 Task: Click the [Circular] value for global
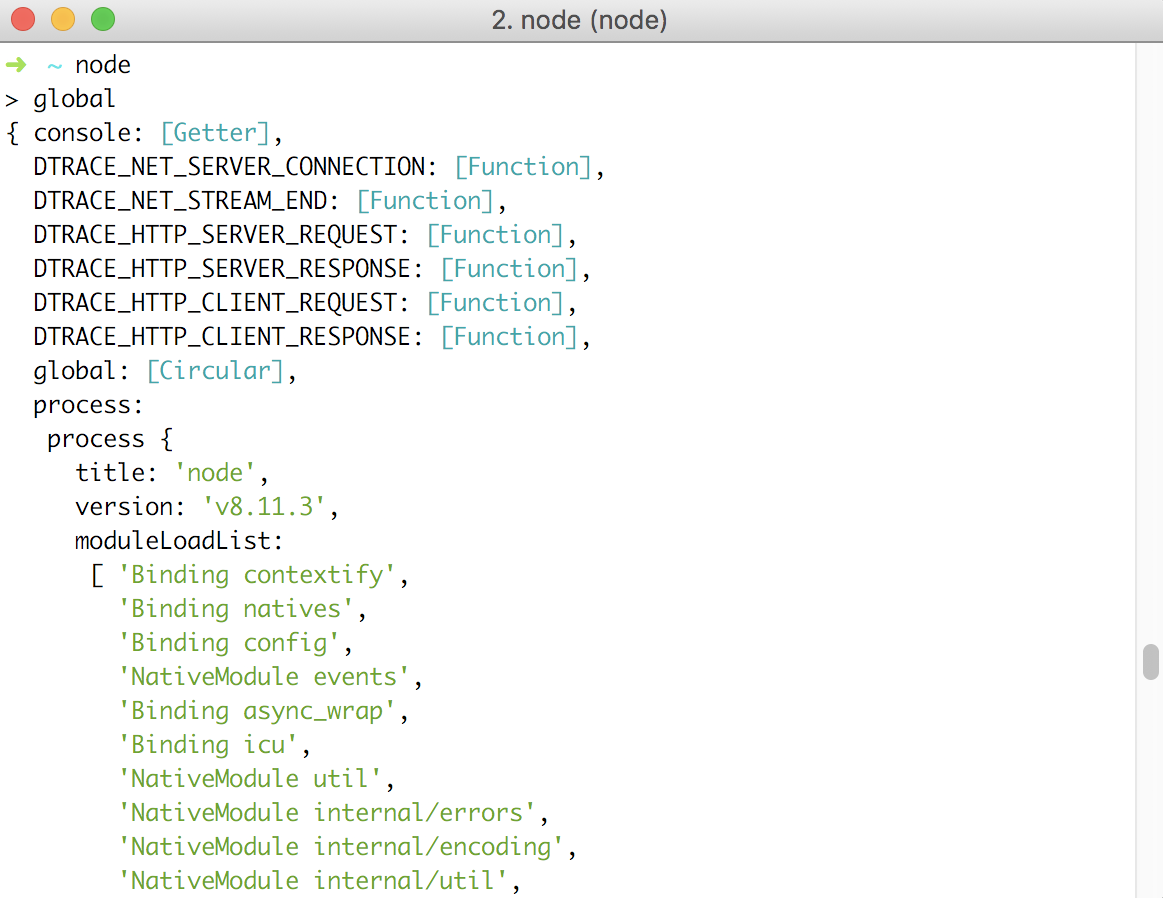(215, 371)
